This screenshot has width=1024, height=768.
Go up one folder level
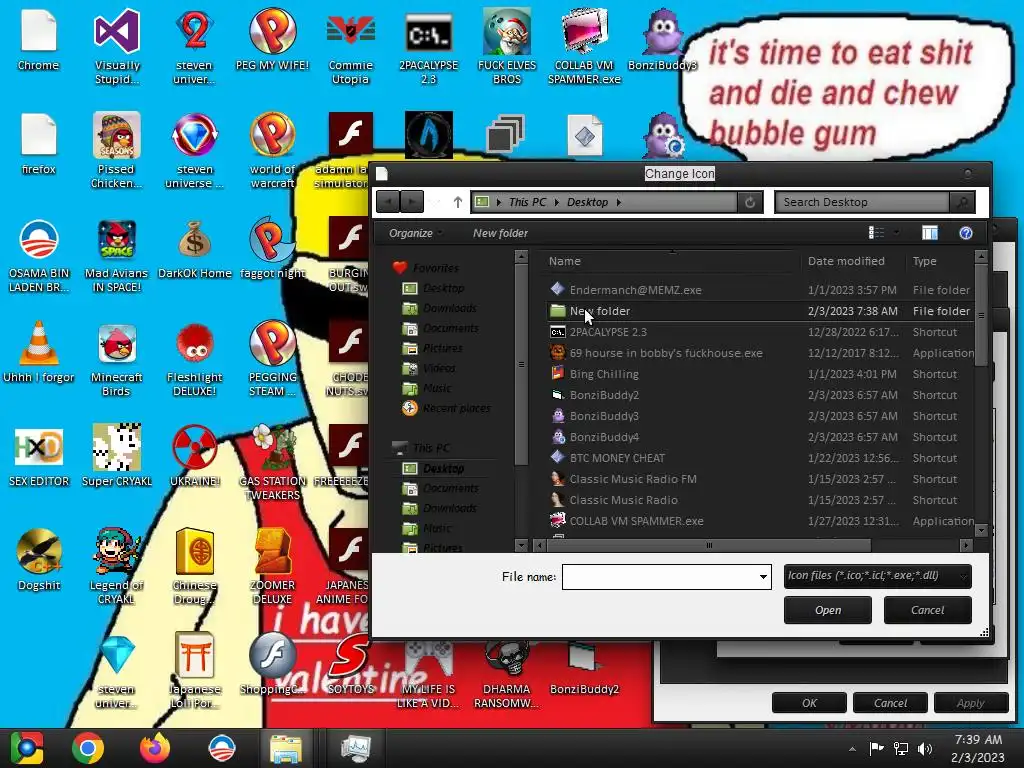[x=458, y=202]
